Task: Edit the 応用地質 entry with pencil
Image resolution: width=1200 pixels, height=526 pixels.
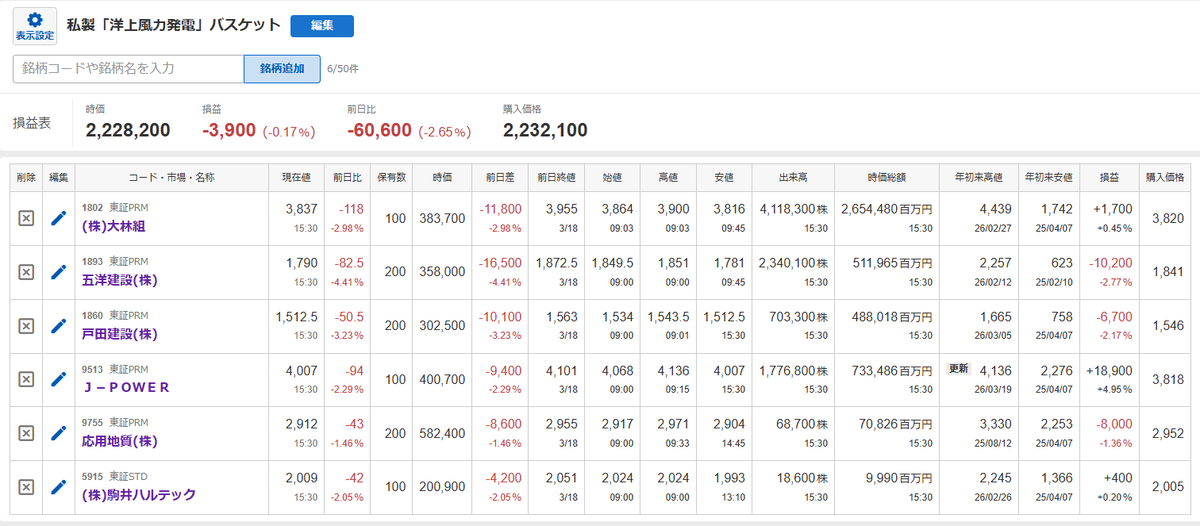Action: click(59, 433)
